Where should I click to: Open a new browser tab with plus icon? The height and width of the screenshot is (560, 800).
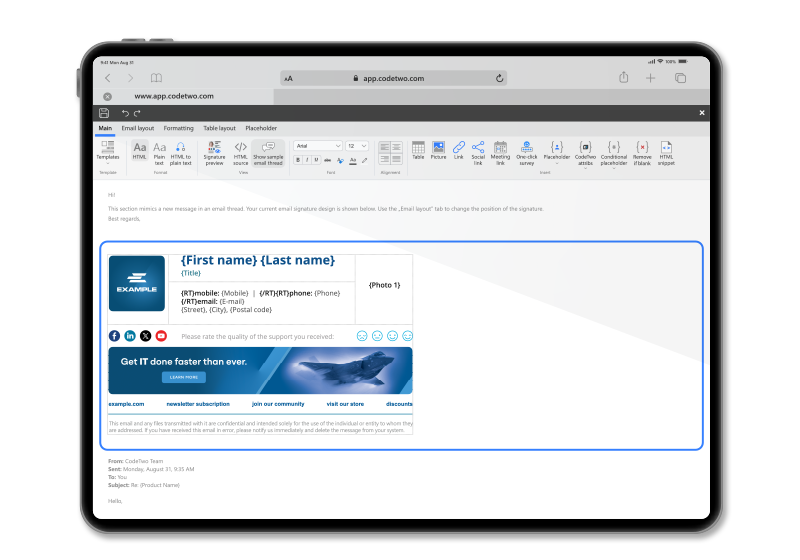pyautogui.click(x=651, y=78)
